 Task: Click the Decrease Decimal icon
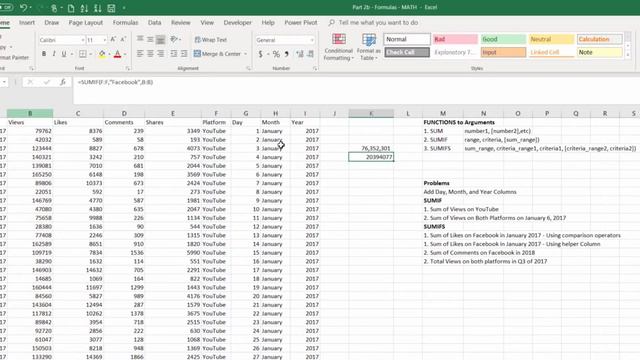point(311,53)
